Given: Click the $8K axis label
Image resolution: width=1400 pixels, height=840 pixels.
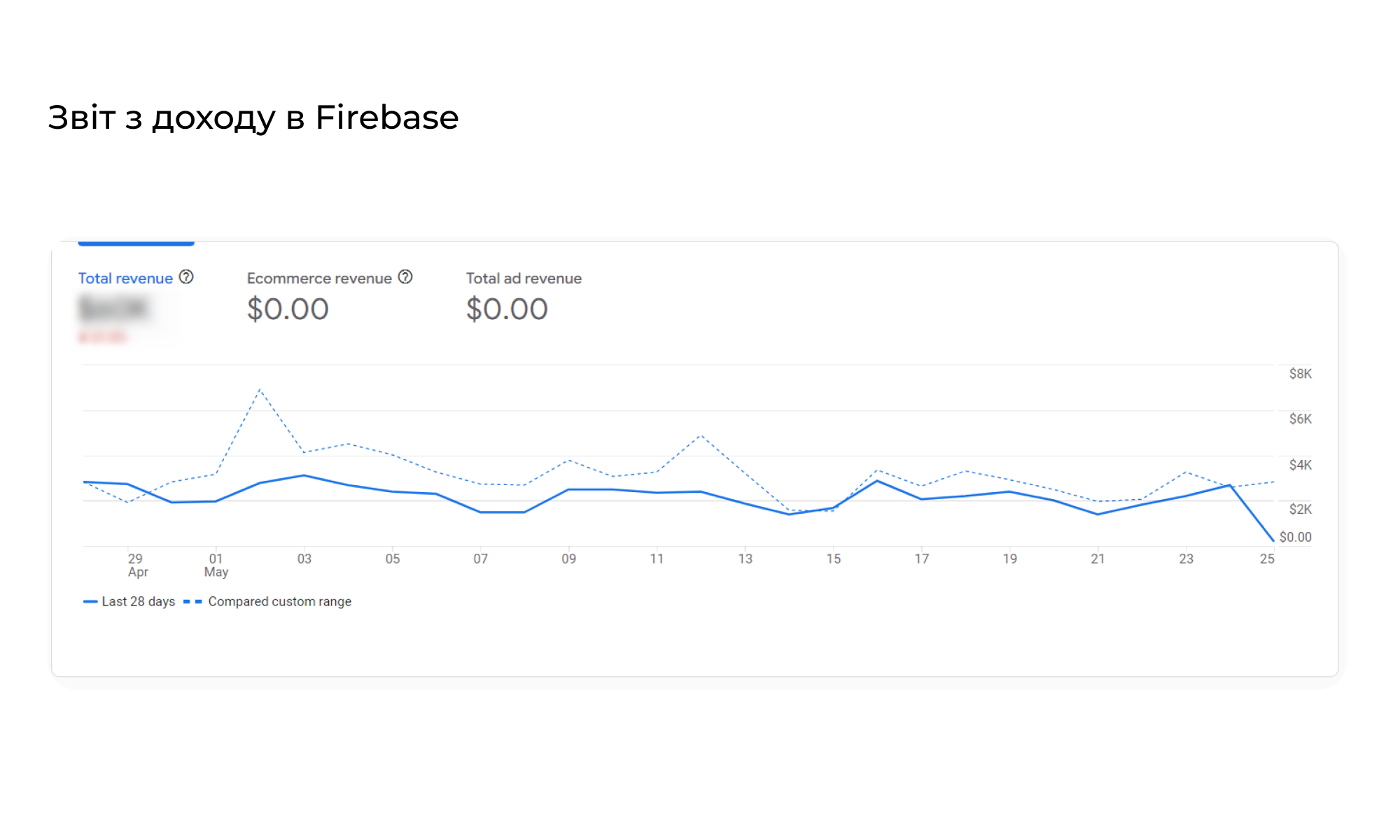Looking at the screenshot, I should point(1301,374).
